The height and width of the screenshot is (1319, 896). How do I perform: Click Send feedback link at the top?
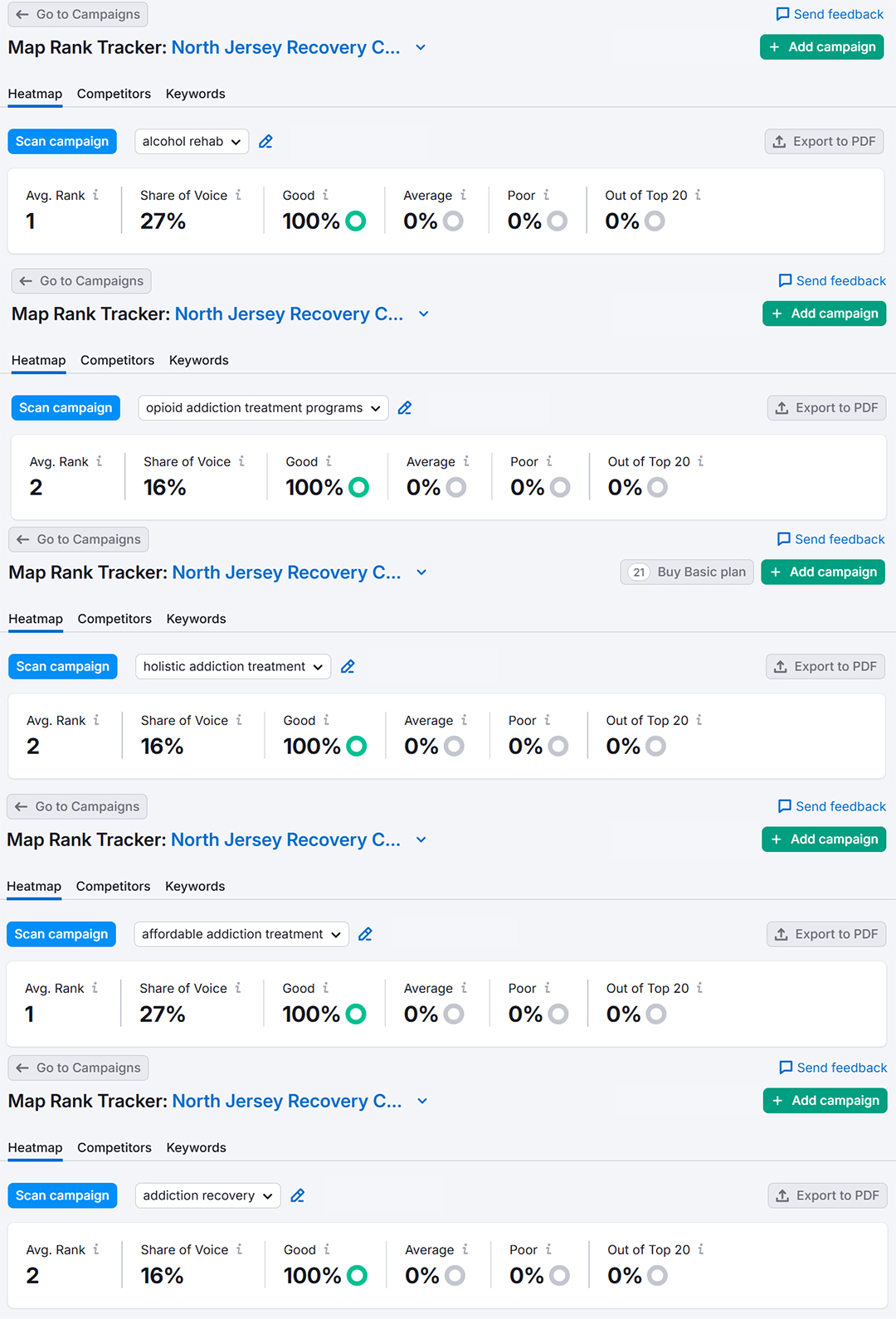pos(830,14)
